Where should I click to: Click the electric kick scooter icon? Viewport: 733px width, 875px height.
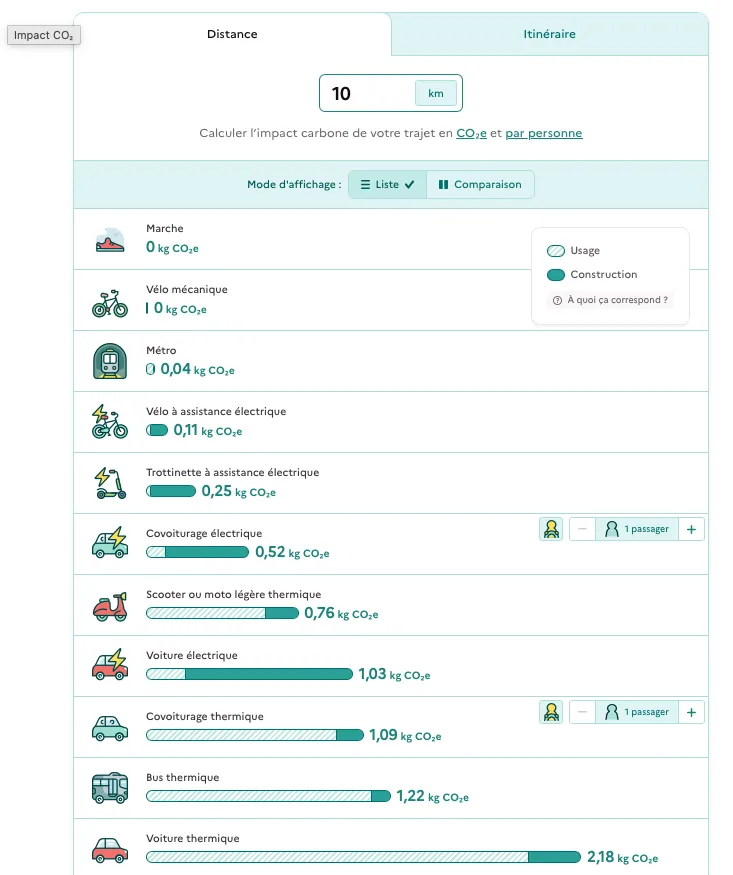click(110, 483)
